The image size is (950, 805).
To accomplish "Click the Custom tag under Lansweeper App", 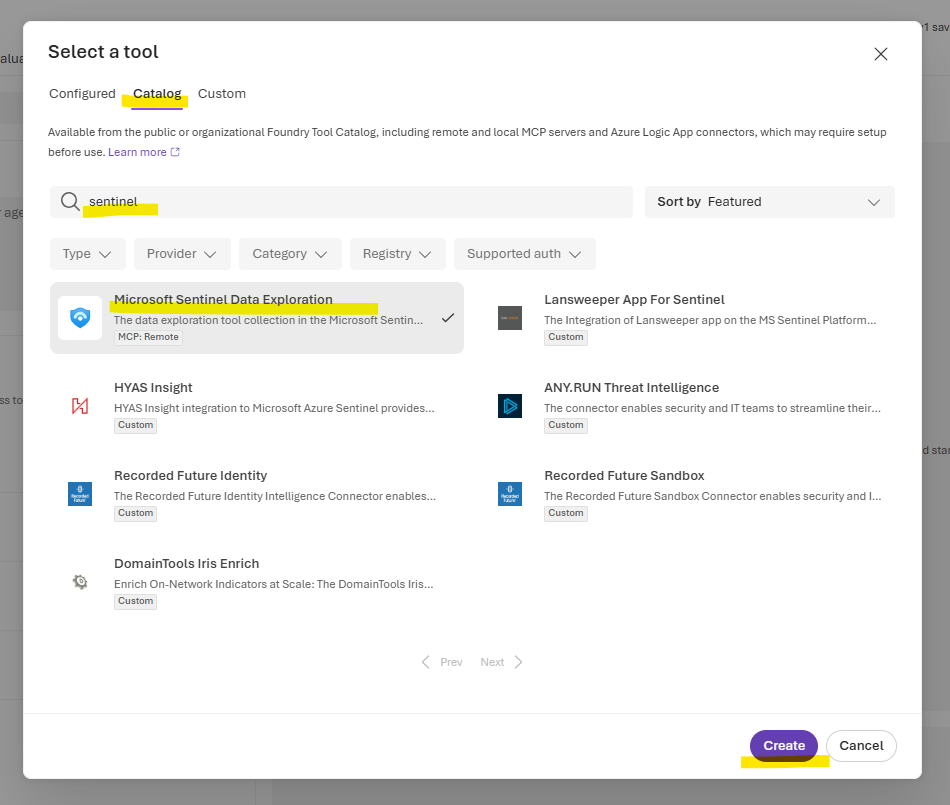I will pyautogui.click(x=566, y=337).
